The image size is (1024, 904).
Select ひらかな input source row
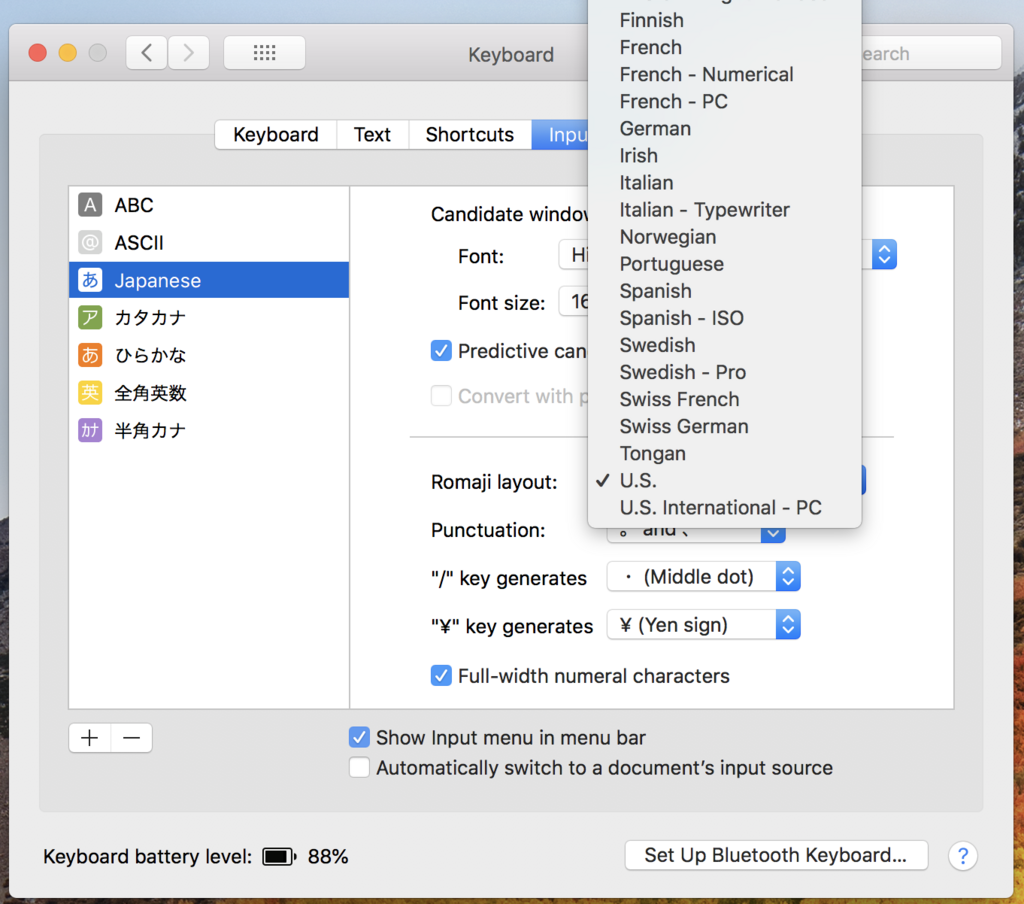(x=209, y=355)
